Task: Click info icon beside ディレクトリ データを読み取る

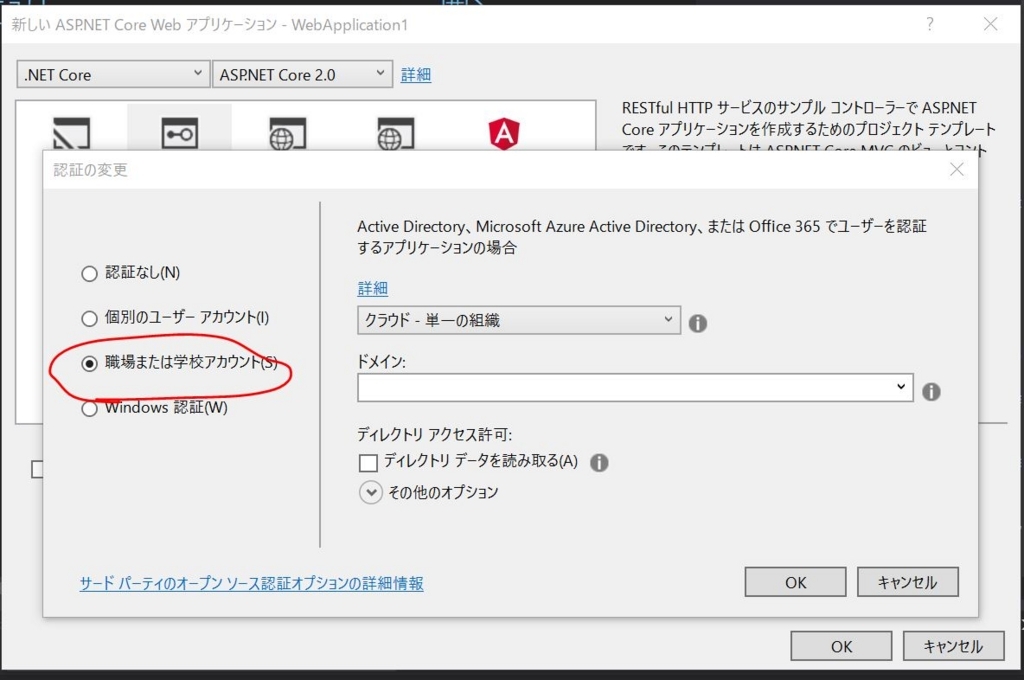Action: point(599,462)
